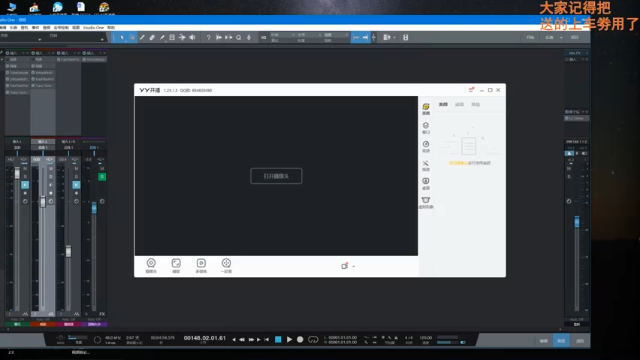This screenshot has width=640, height=360.
Task: Click the question mark help icon in toolbar
Action: tap(209, 38)
